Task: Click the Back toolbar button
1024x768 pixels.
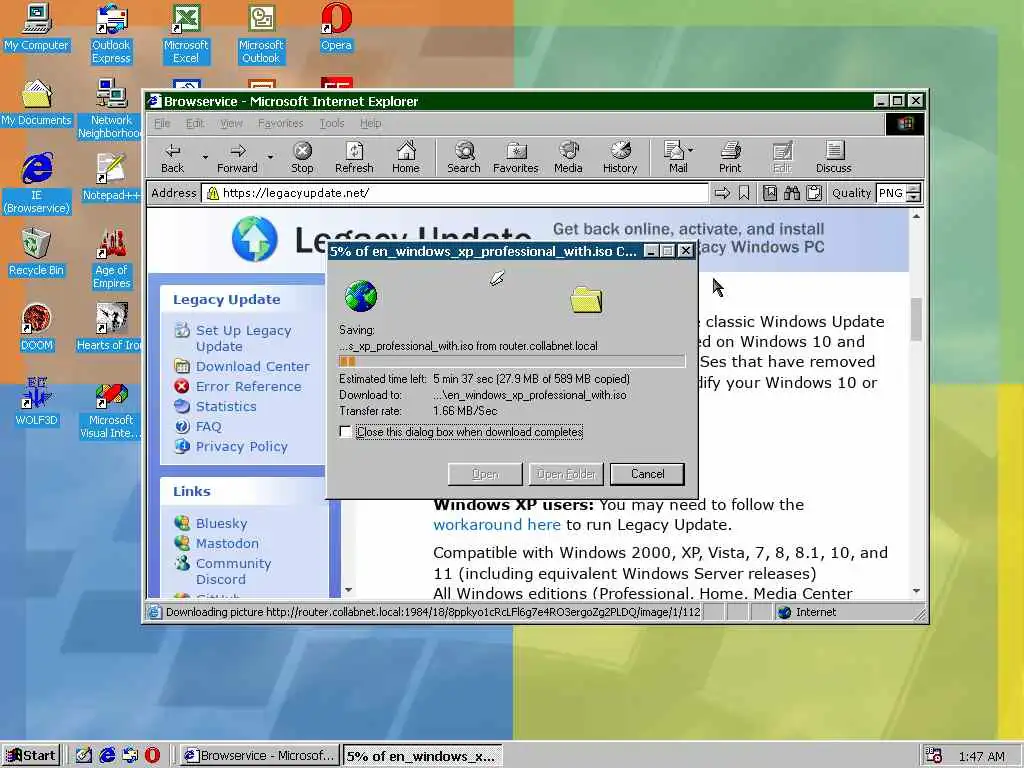Action: [x=172, y=157]
